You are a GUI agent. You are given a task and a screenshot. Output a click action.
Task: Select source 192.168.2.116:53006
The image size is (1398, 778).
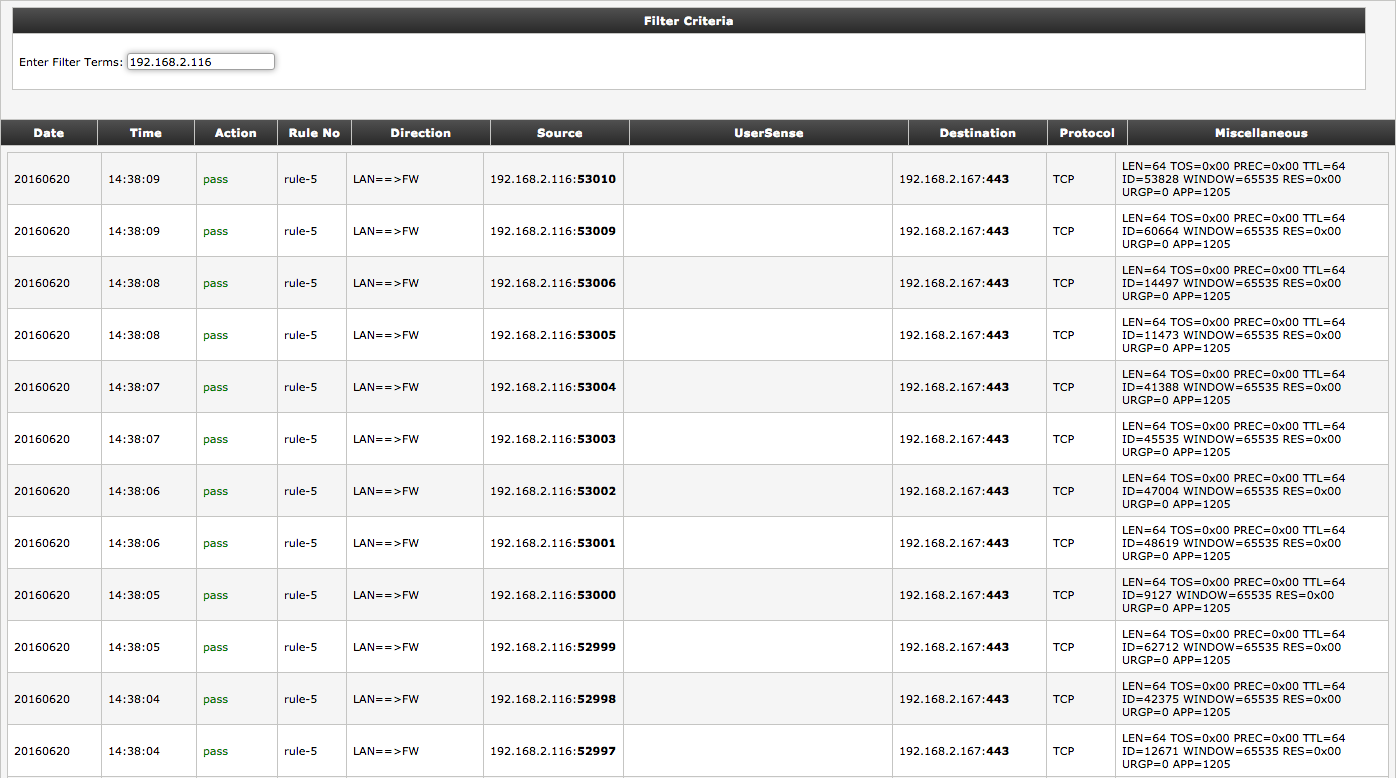pyautogui.click(x=553, y=283)
